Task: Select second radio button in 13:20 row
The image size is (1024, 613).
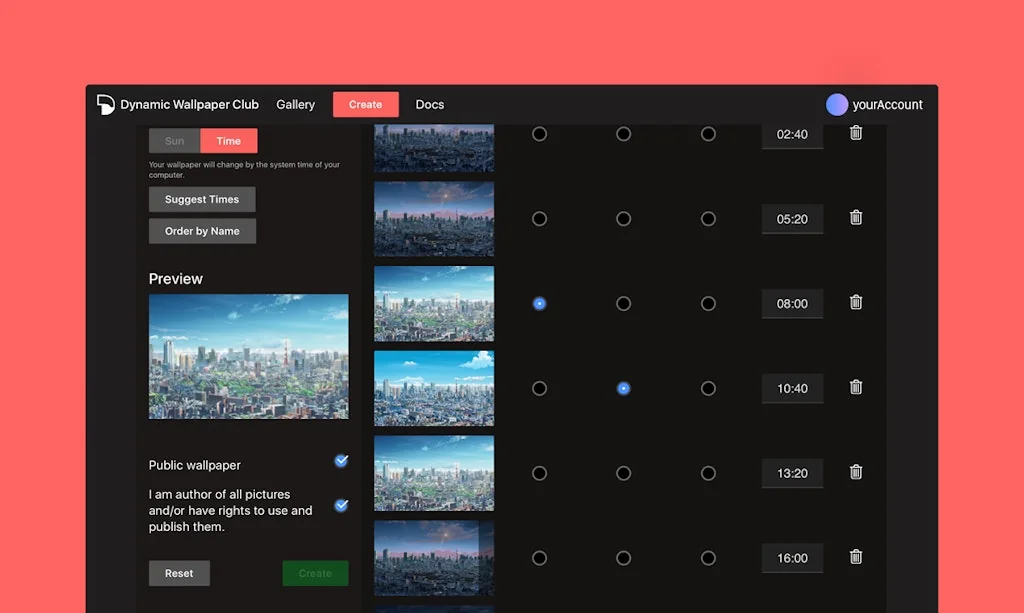Action: pos(624,473)
